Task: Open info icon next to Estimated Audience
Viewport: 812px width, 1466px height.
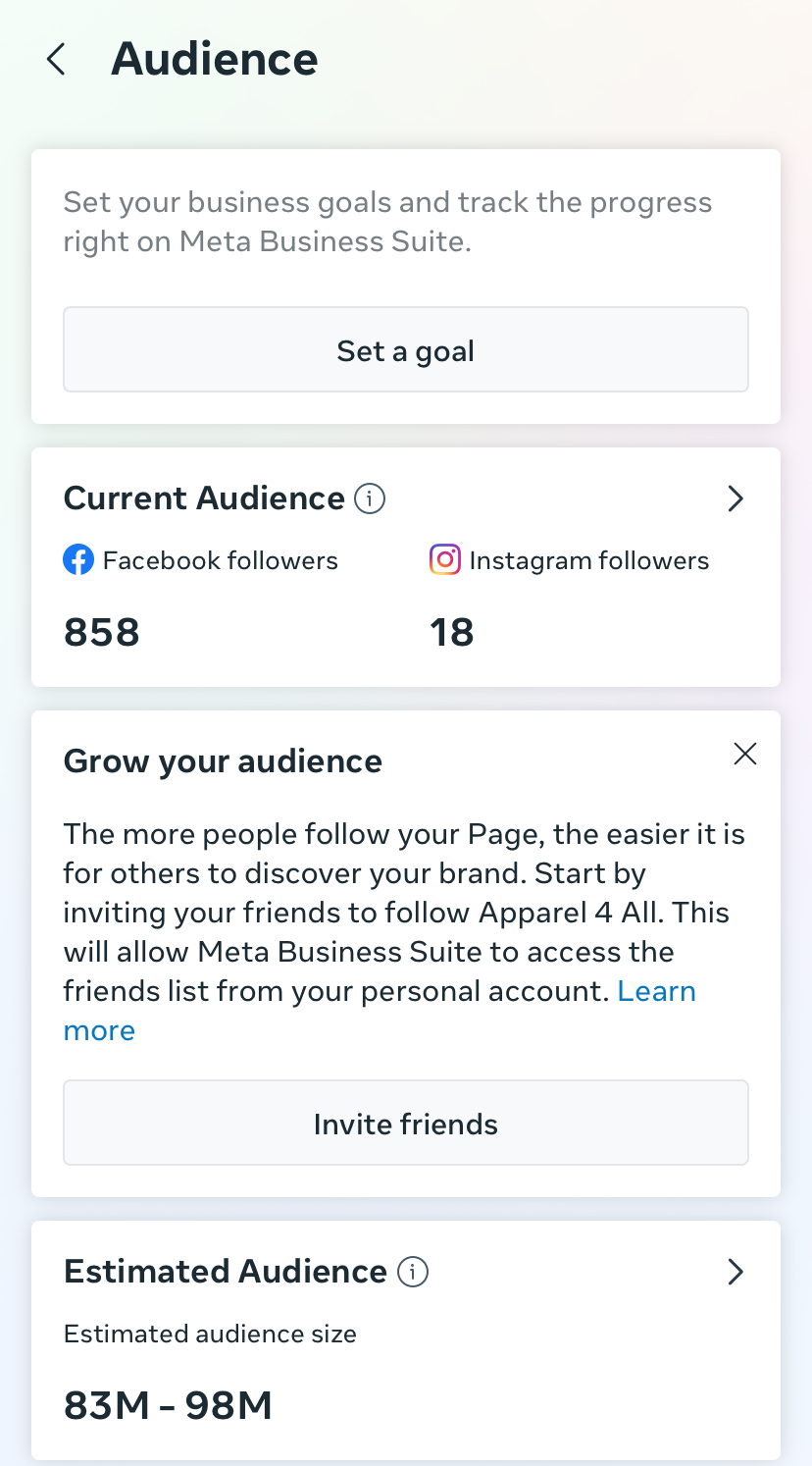Action: click(413, 1272)
